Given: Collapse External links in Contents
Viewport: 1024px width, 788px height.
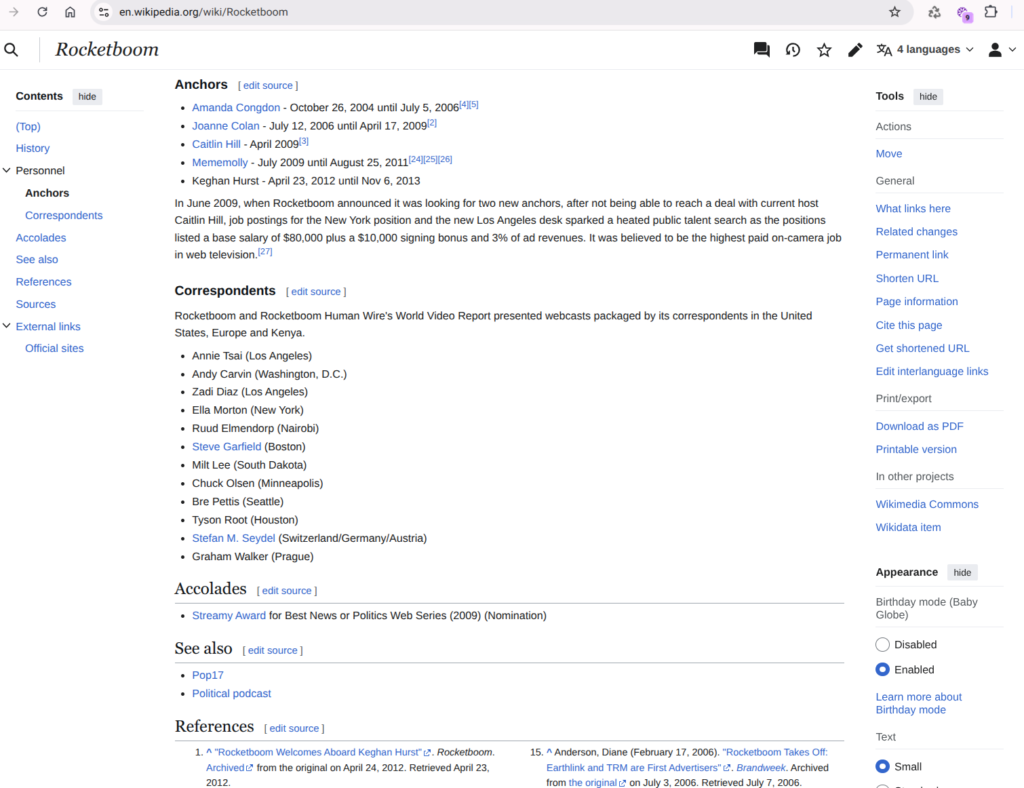Looking at the screenshot, I should coord(7,327).
